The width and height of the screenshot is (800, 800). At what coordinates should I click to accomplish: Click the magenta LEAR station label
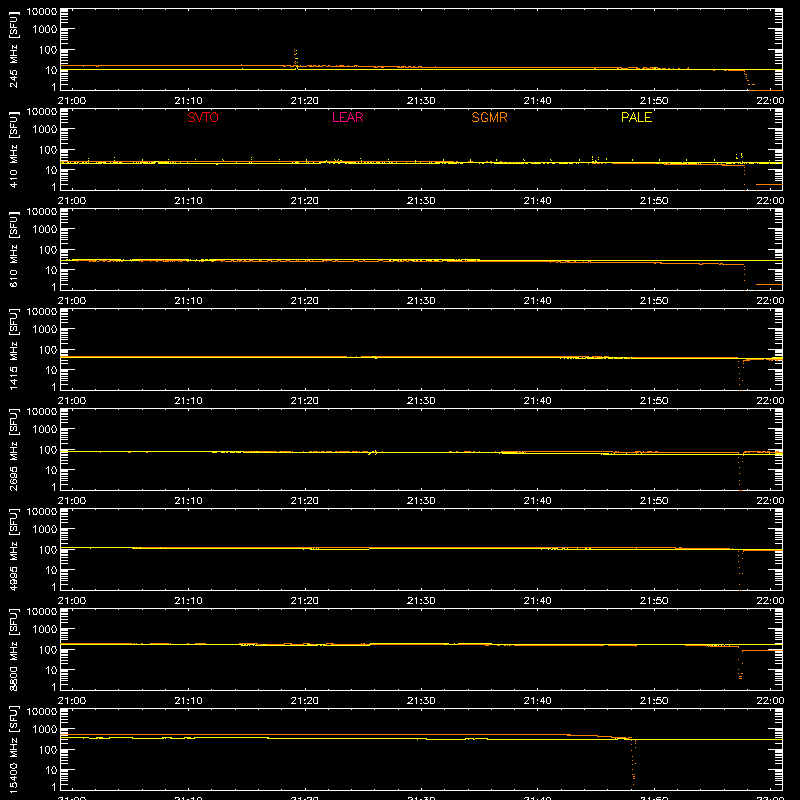pyautogui.click(x=347, y=117)
